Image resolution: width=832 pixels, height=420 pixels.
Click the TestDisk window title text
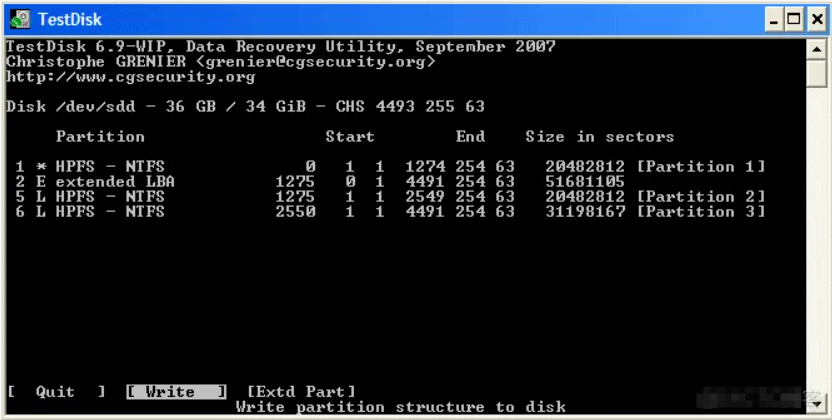[70, 20]
